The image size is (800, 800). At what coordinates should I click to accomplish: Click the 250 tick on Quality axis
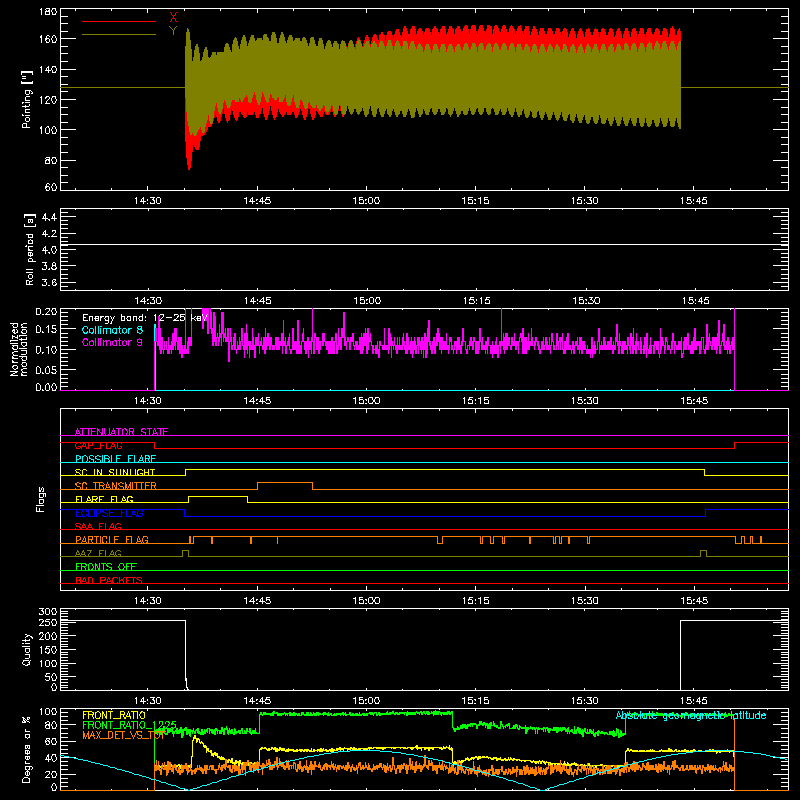click(x=48, y=622)
